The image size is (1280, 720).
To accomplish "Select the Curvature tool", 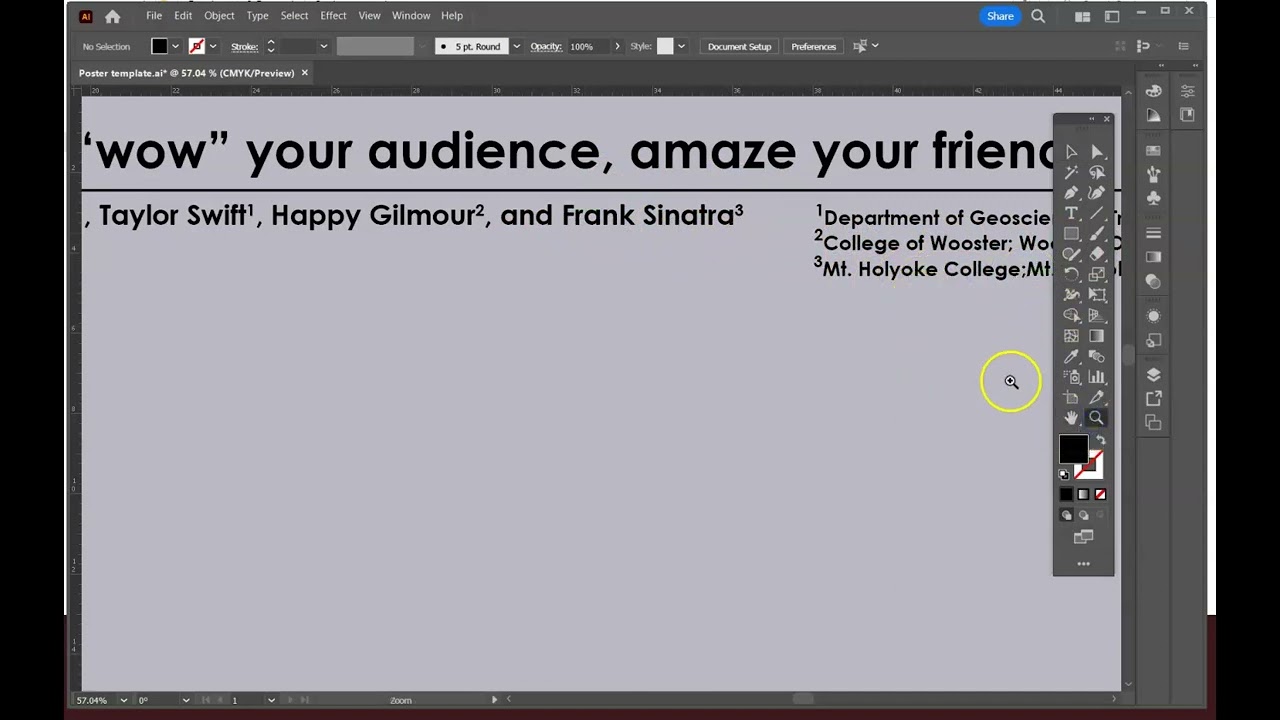I will pos(1097,193).
